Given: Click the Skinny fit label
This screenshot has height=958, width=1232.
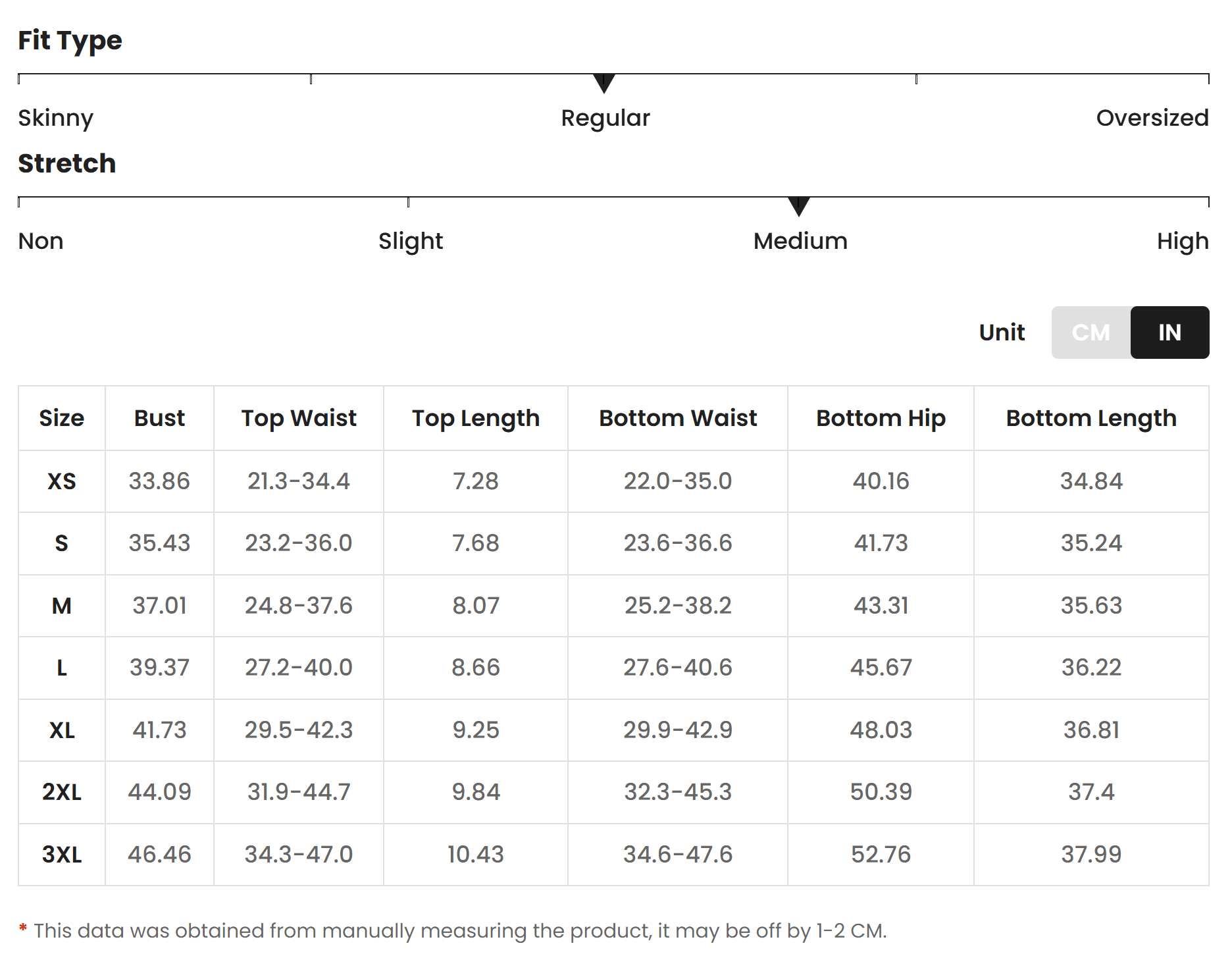Looking at the screenshot, I should pos(56,119).
